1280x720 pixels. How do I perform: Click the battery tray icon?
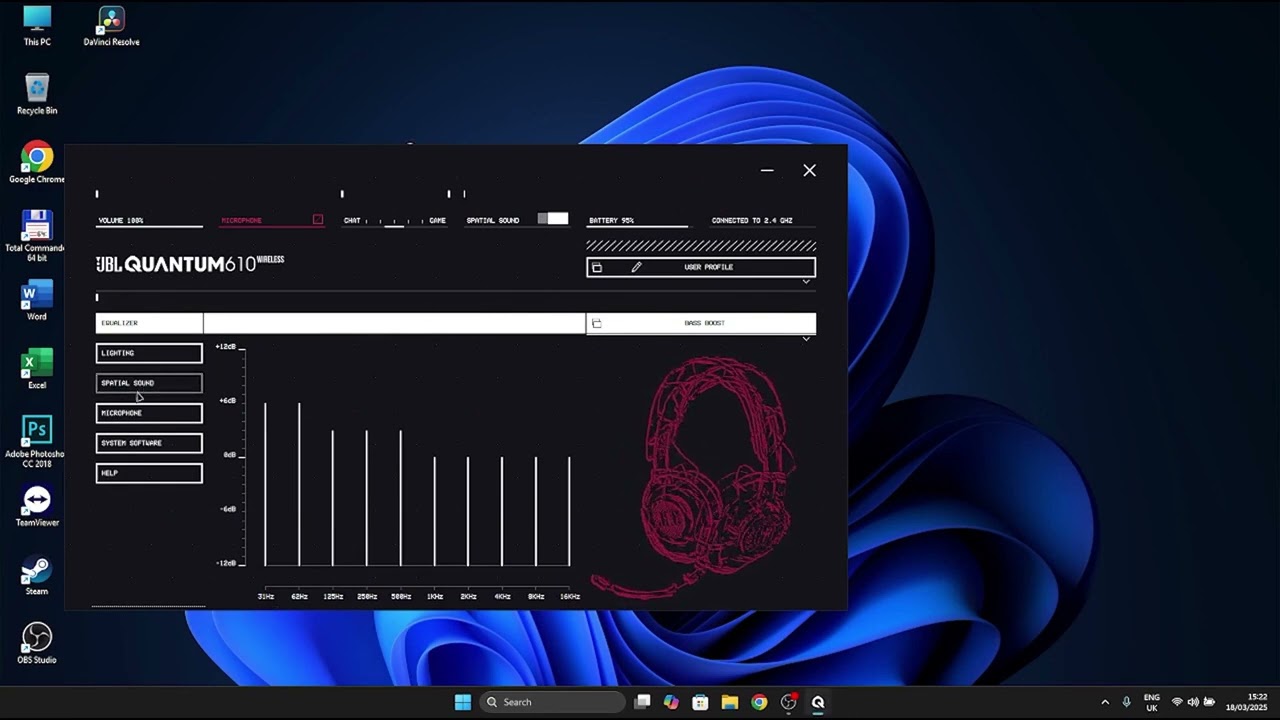point(1209,702)
